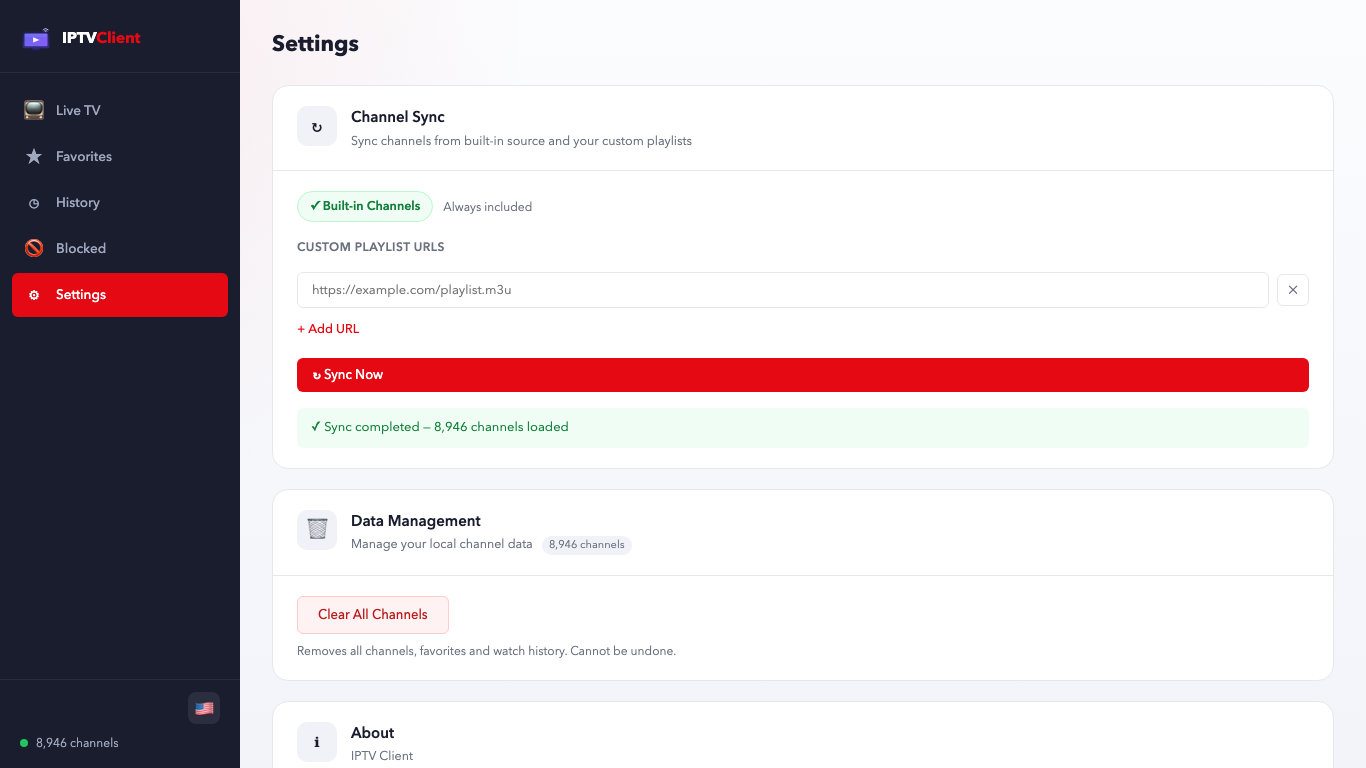Remove the playlist URL with the X button
Screen dimensions: 1366x768
click(x=1293, y=290)
